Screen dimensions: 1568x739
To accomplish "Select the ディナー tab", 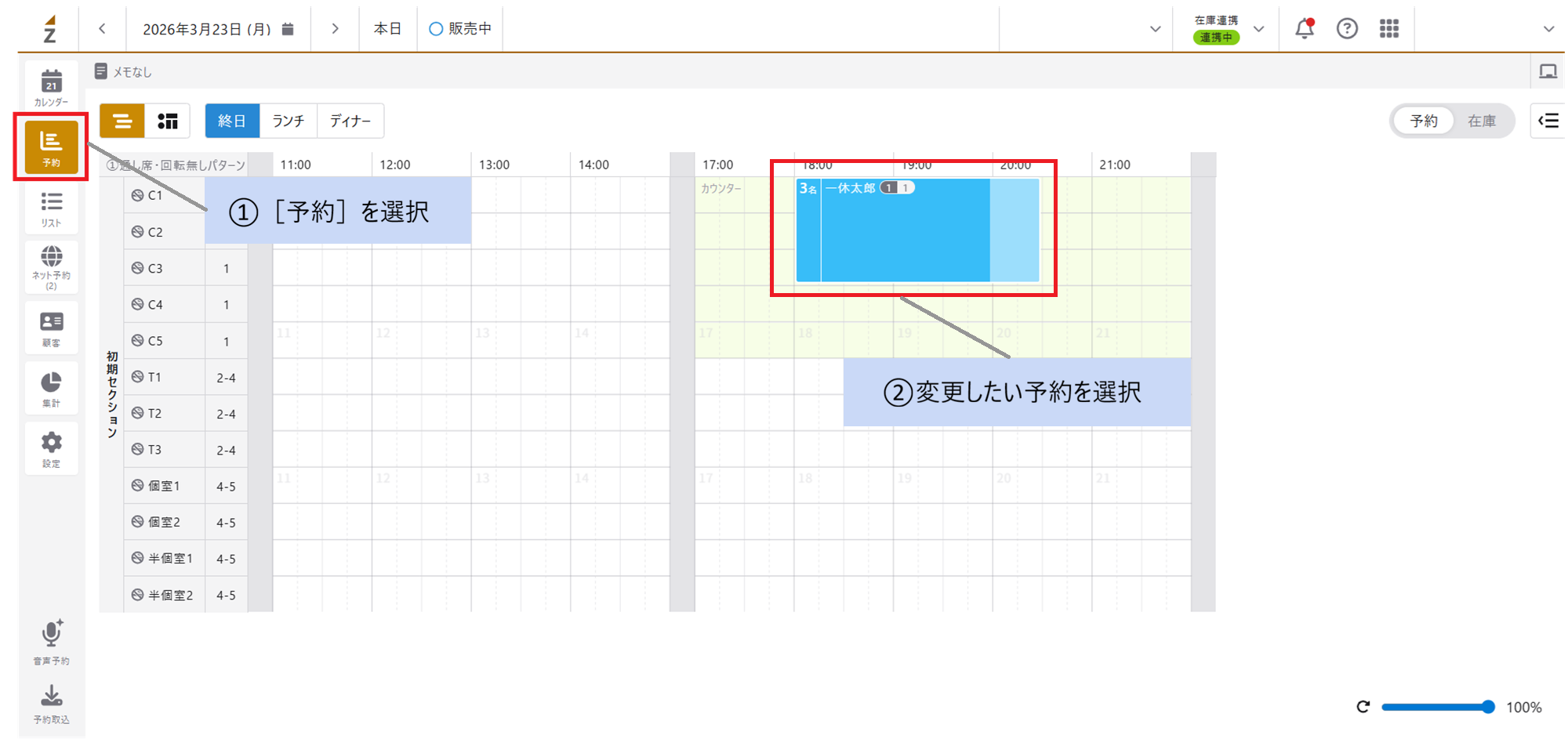I will click(x=350, y=121).
